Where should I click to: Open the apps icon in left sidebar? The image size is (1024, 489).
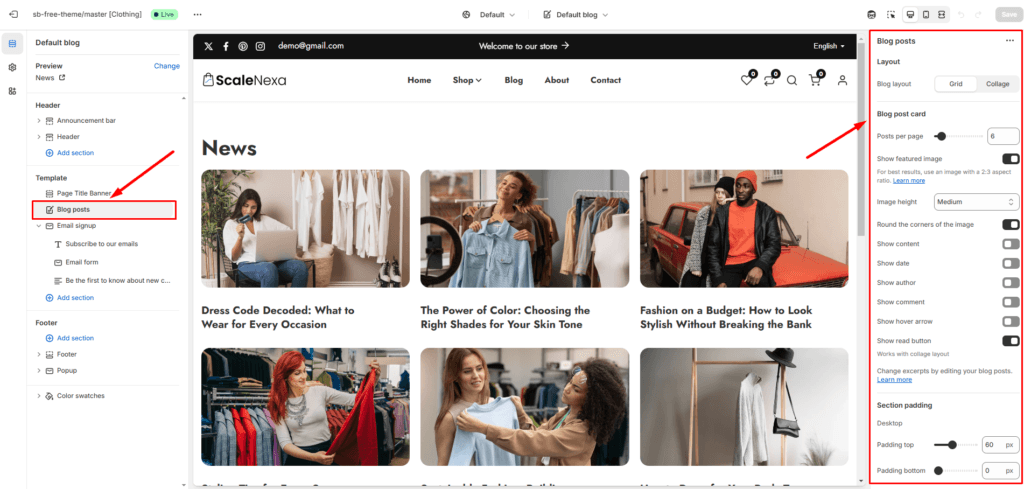pos(12,91)
